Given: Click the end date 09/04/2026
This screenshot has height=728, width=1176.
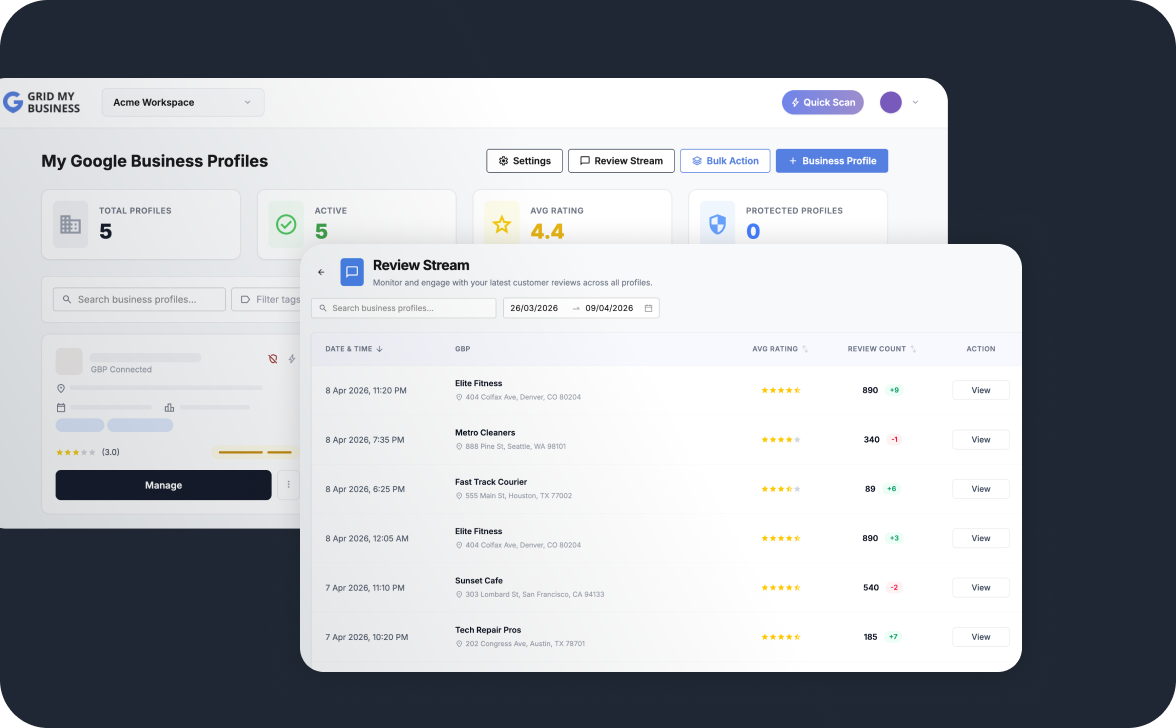Looking at the screenshot, I should pyautogui.click(x=609, y=308).
